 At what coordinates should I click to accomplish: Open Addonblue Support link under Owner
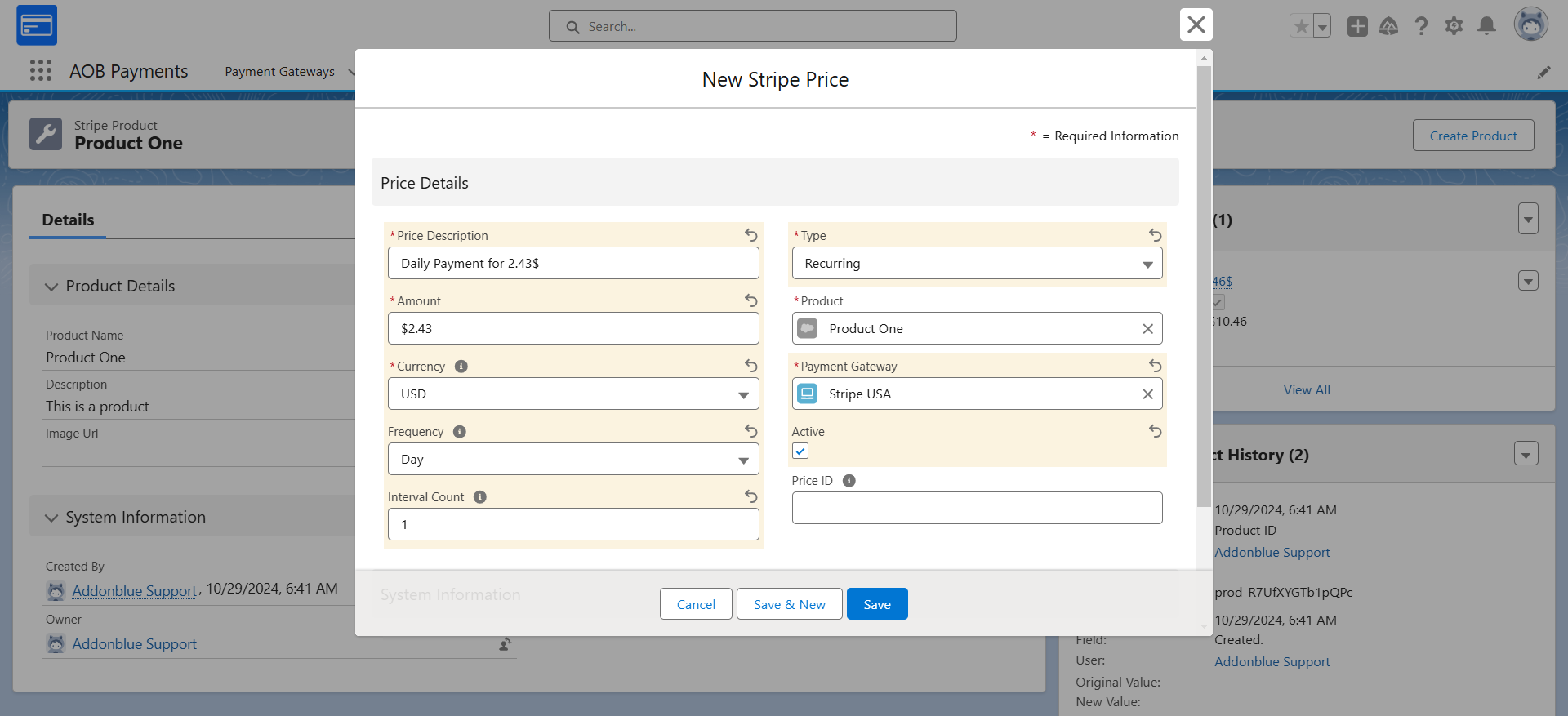[x=134, y=644]
